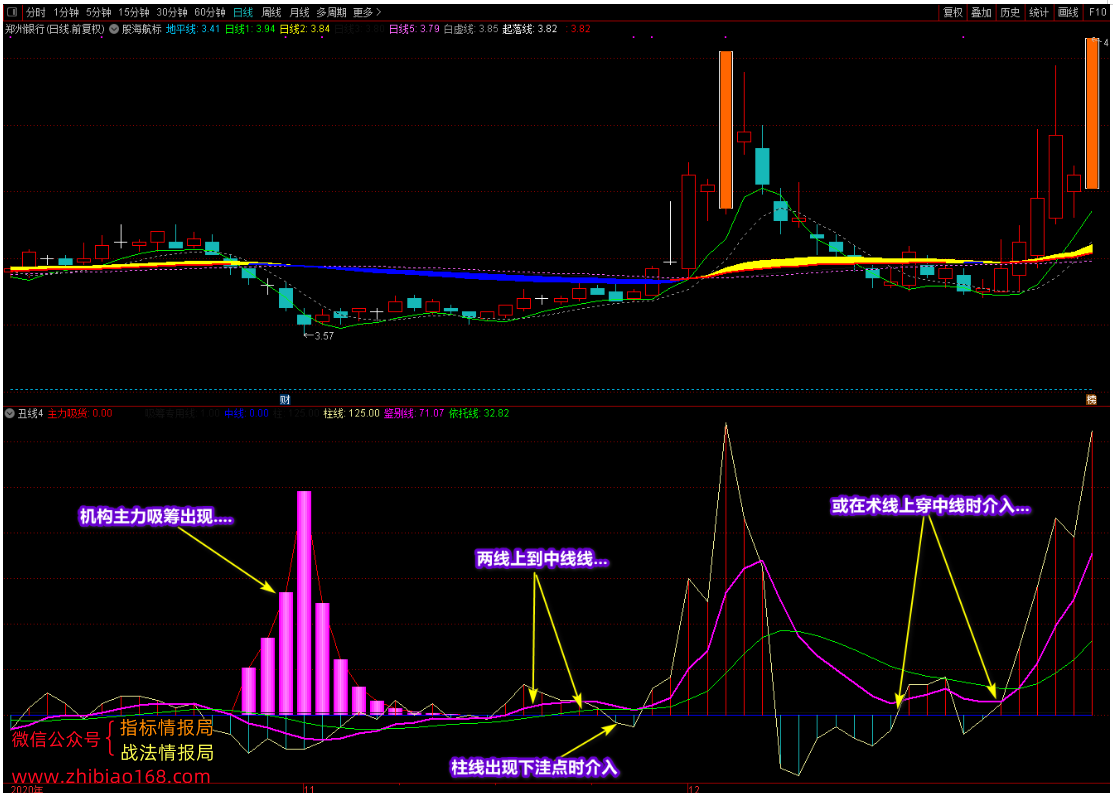Click the 3.57 low price label
Image resolution: width=1113 pixels, height=793 pixels.
[x=319, y=336]
